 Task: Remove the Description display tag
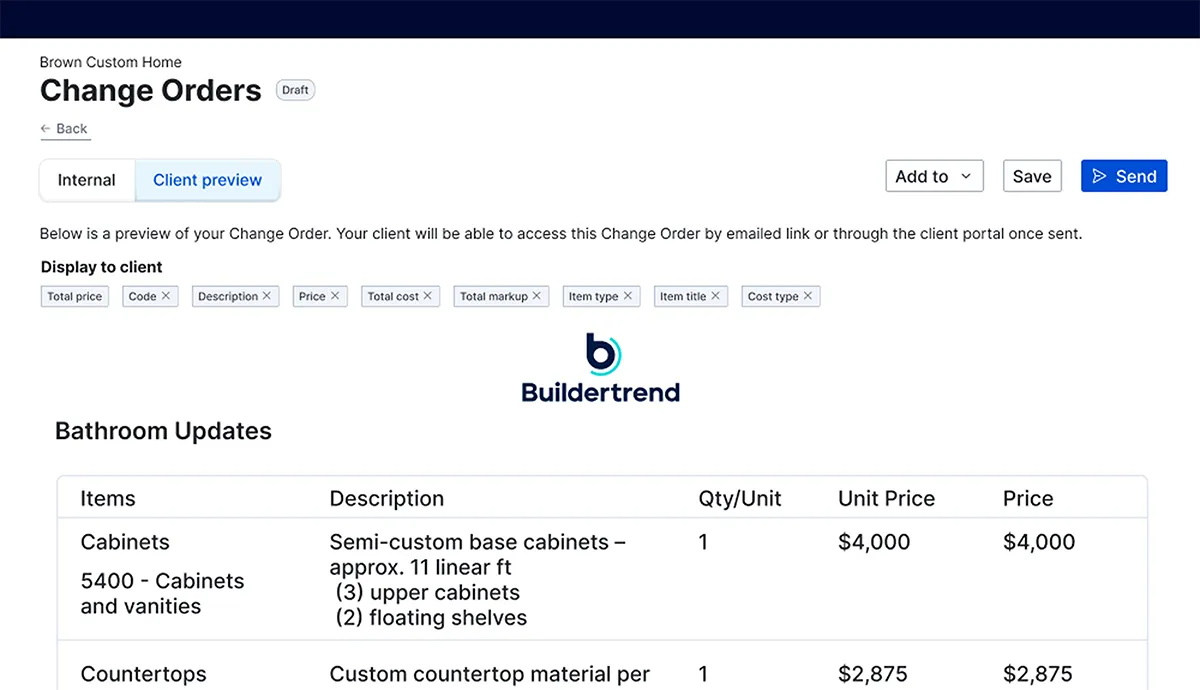(267, 296)
